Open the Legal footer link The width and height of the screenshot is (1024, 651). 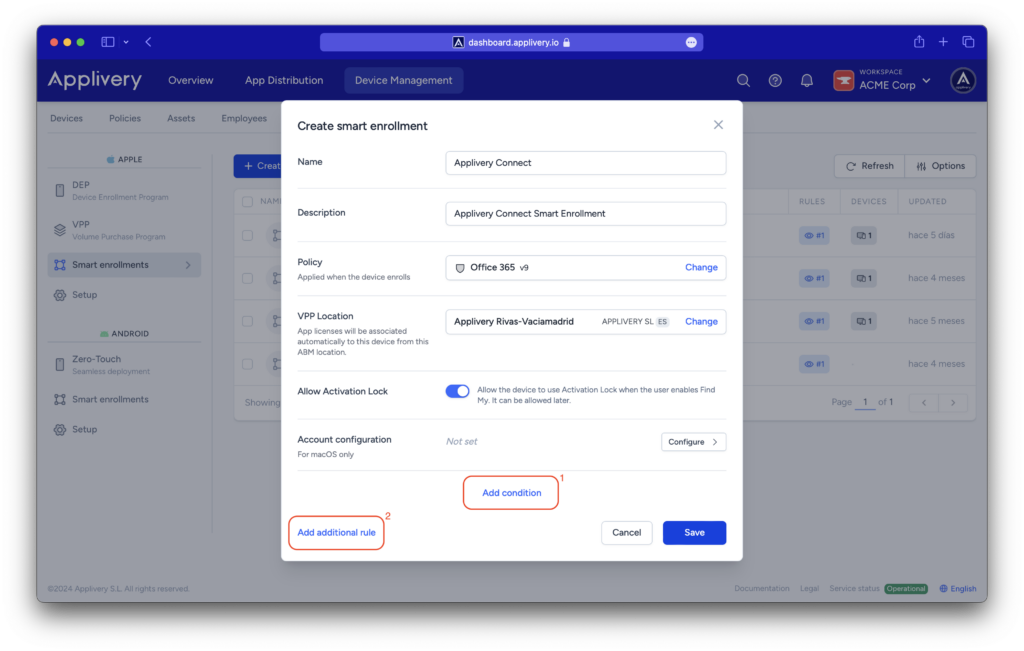point(809,588)
